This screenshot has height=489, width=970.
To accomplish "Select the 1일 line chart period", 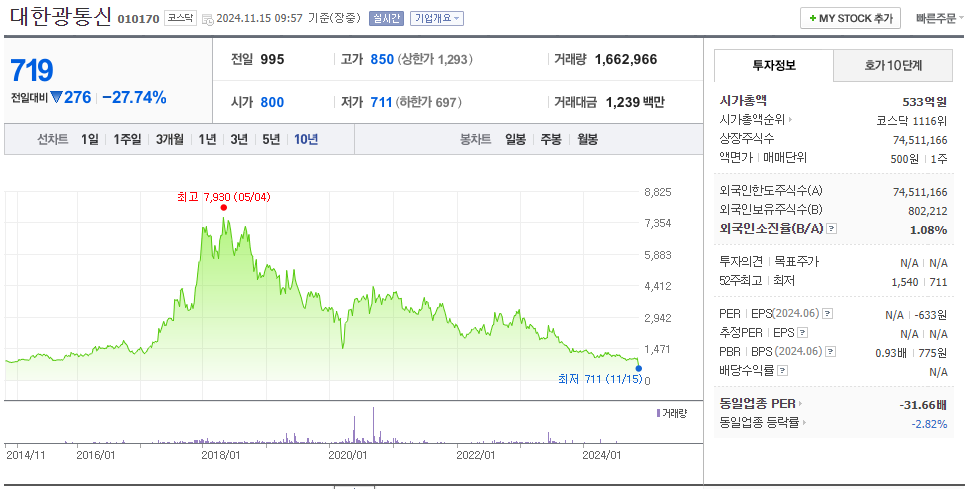I will point(90,139).
